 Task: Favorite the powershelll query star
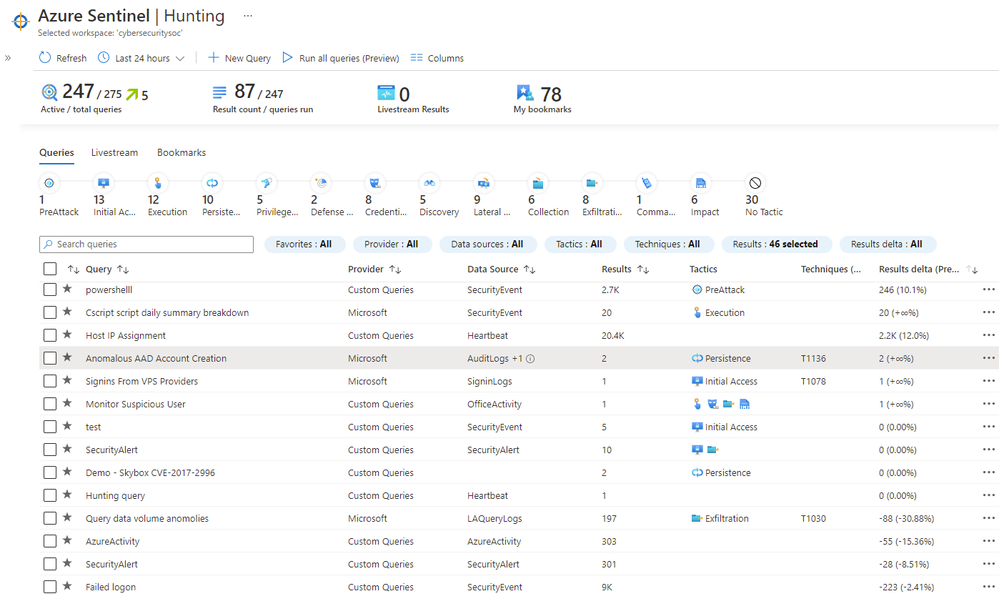tap(67, 289)
